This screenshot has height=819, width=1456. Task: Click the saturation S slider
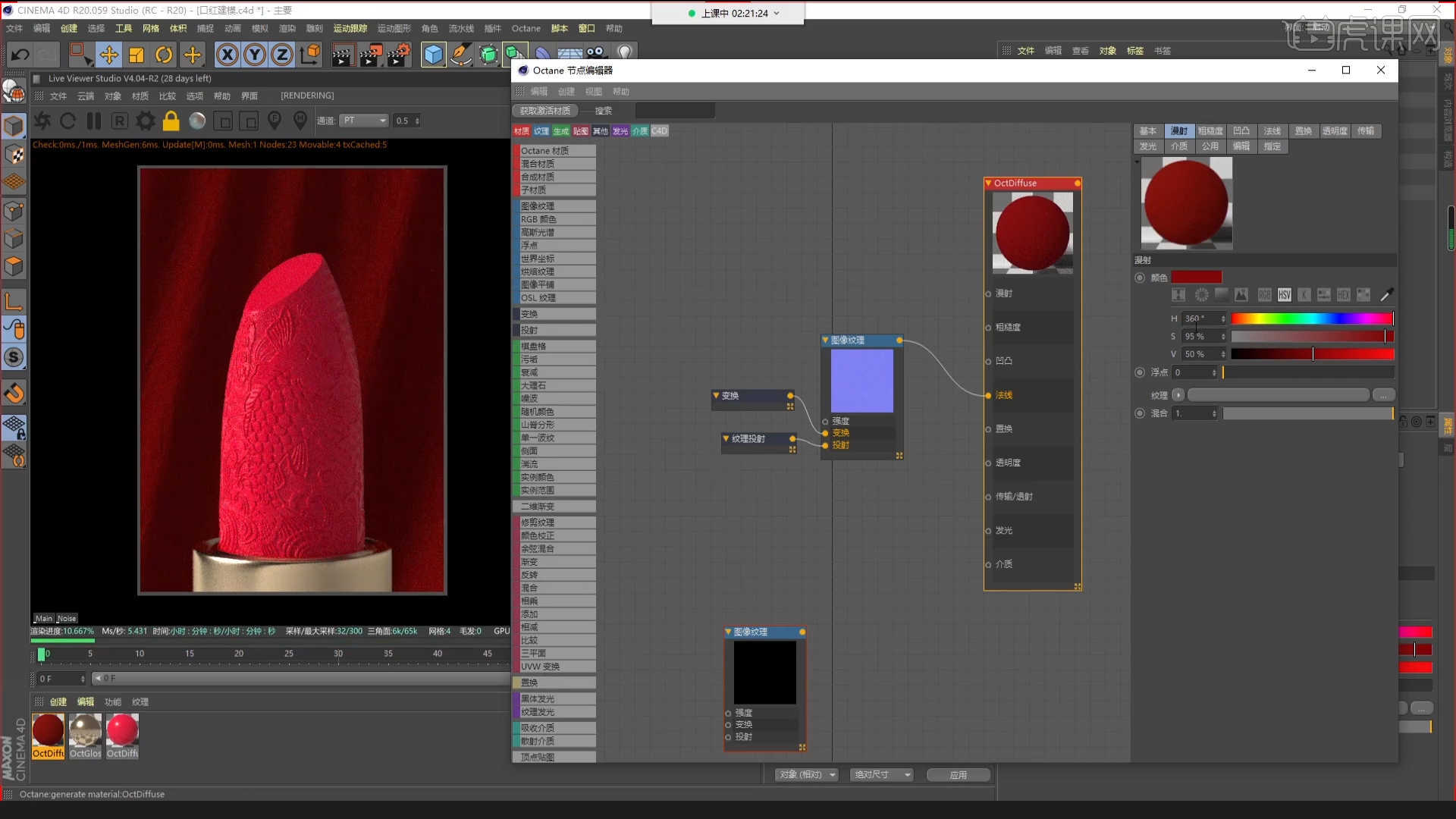pyautogui.click(x=1312, y=336)
